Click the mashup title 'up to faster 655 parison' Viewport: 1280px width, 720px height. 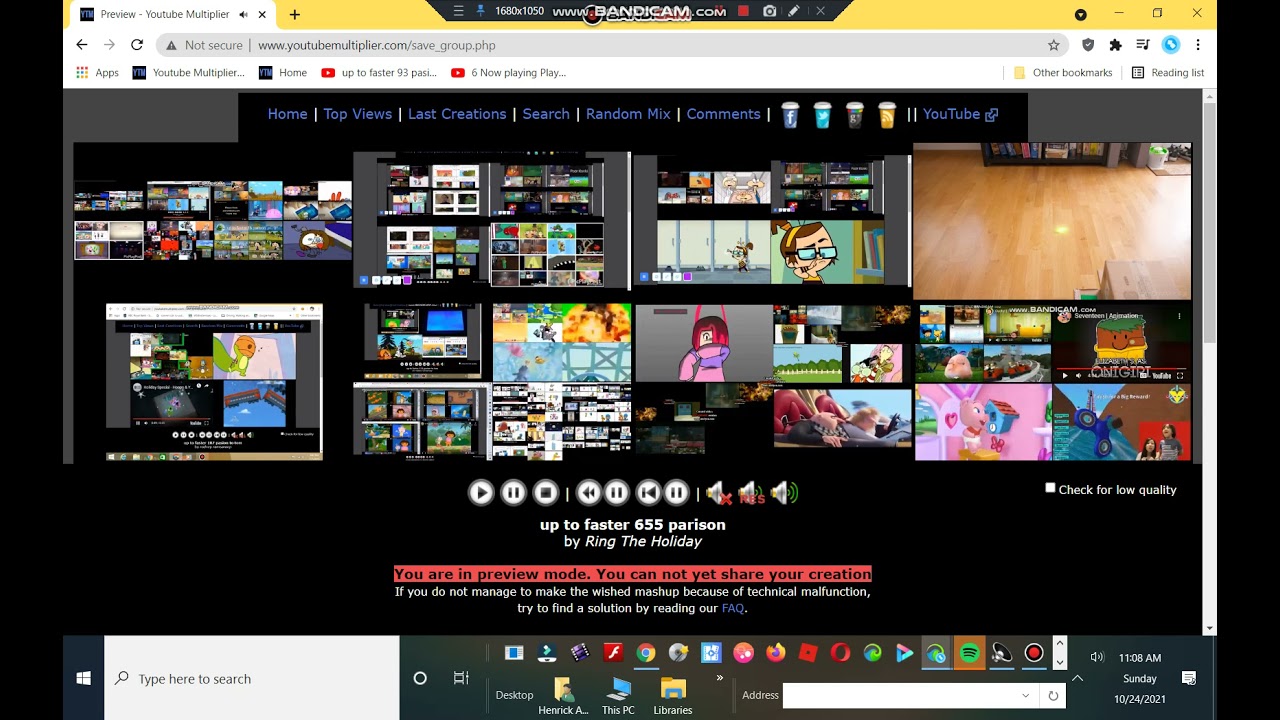pos(633,524)
